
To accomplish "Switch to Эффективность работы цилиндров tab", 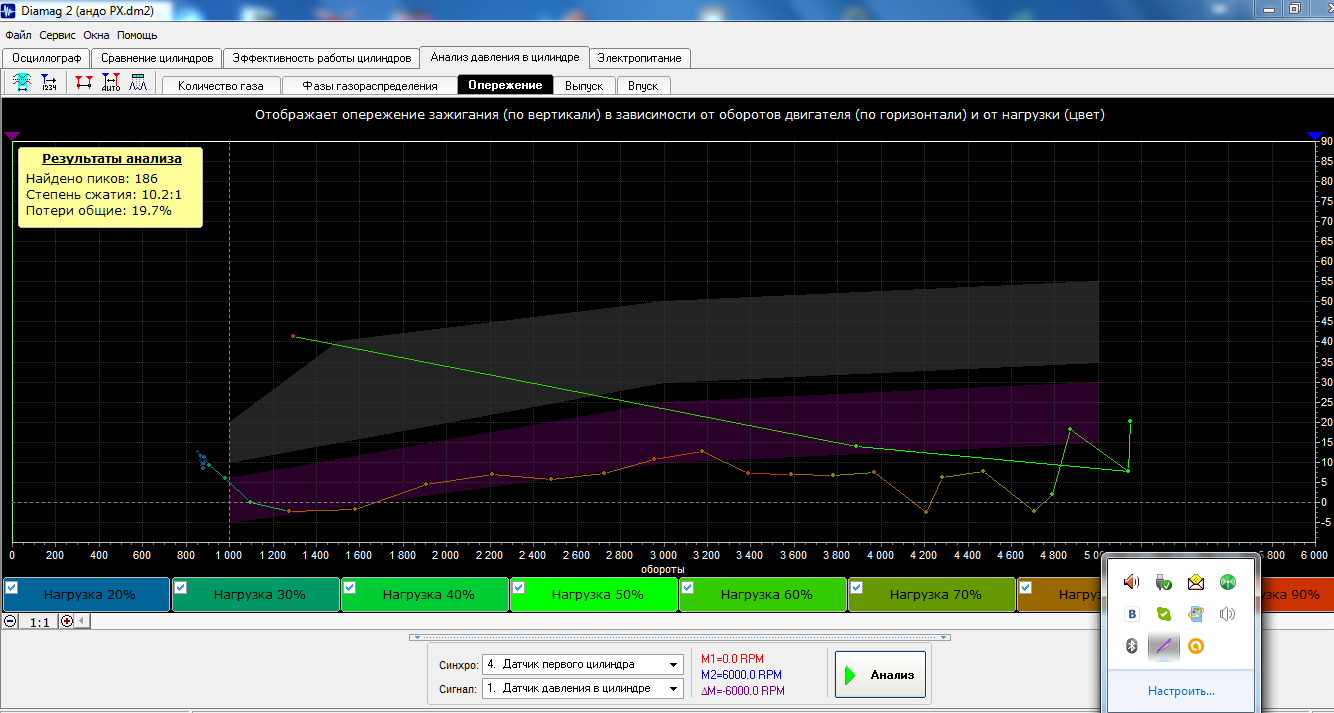I will pyautogui.click(x=321, y=58).
